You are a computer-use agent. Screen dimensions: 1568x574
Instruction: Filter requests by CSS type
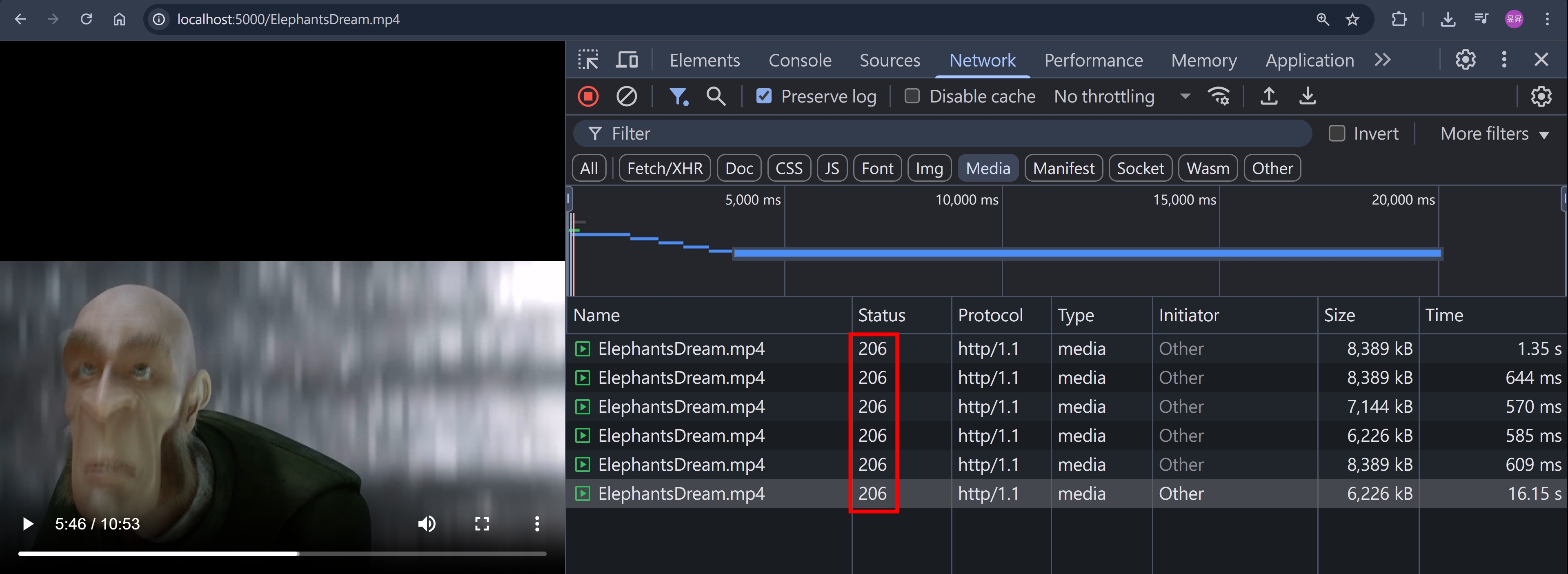(x=789, y=168)
